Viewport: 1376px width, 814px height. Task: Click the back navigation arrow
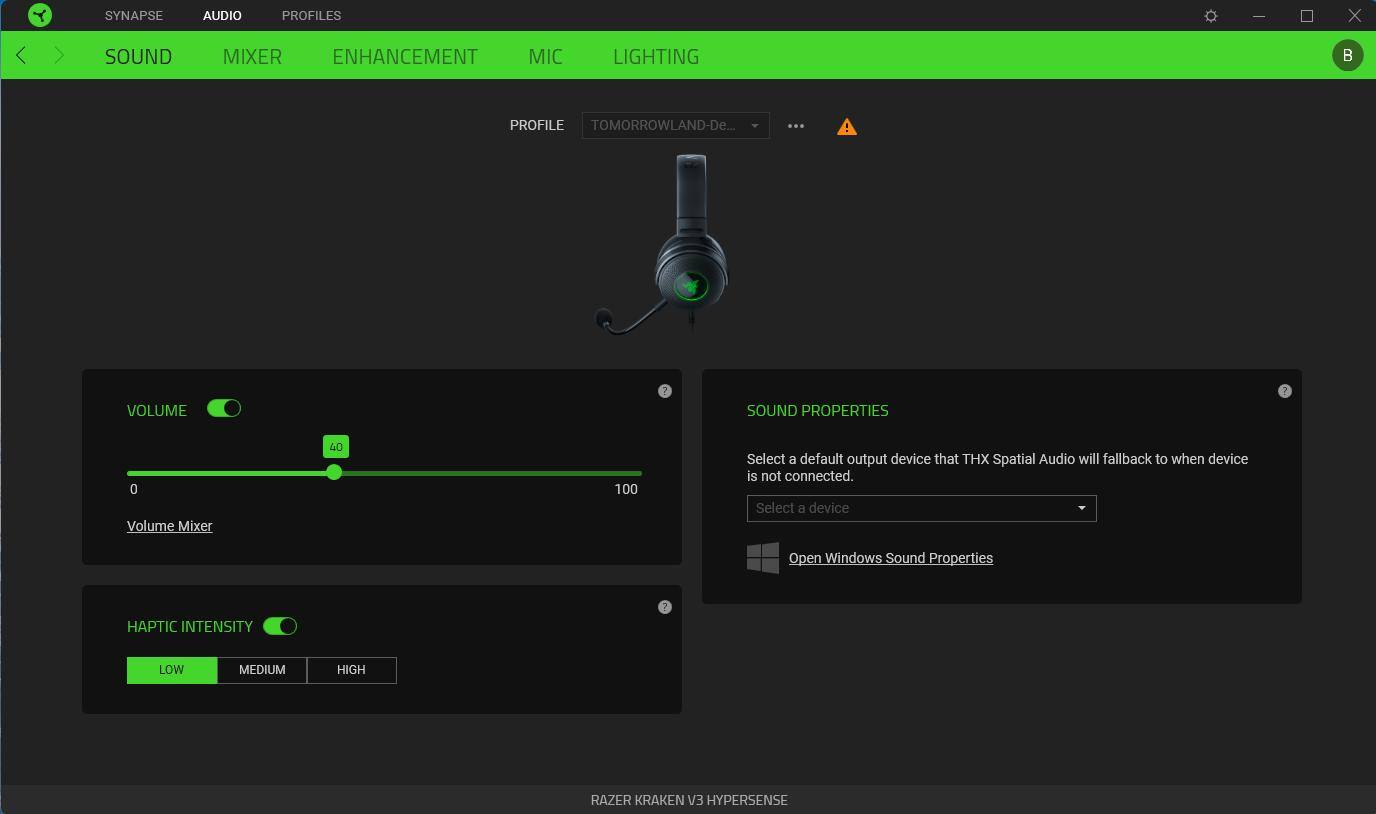[21, 56]
